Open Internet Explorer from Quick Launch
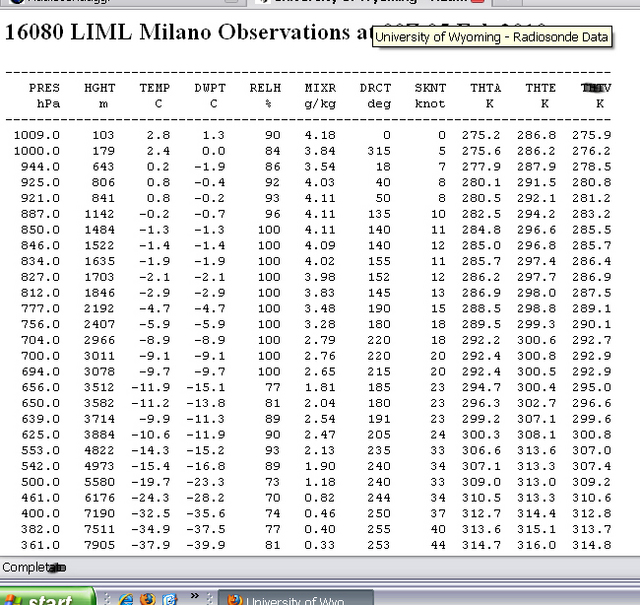Screen dimensions: 640x605 (126, 599)
